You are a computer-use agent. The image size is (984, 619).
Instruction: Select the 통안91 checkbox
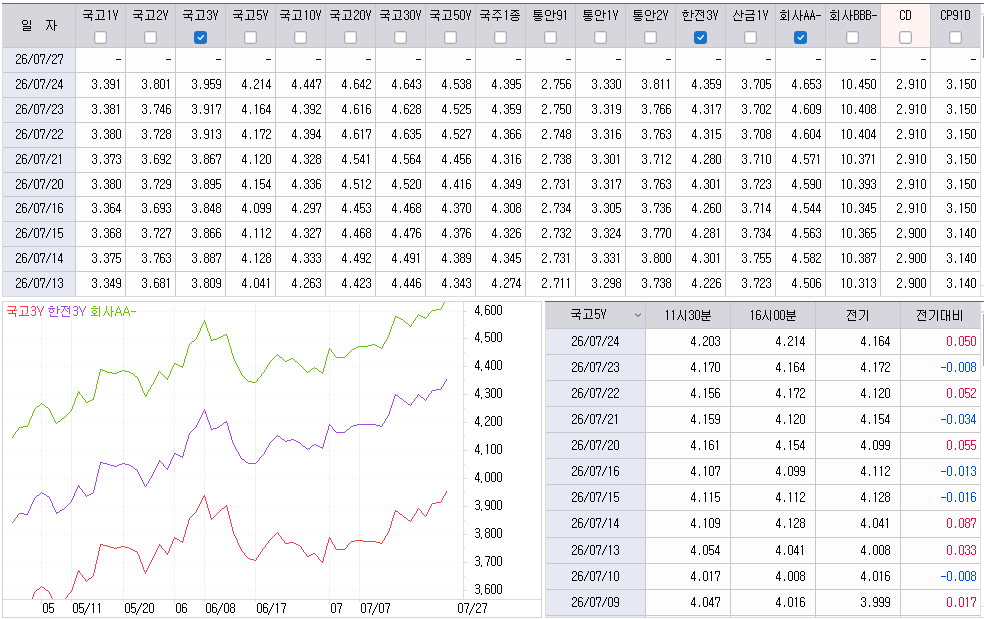(550, 38)
